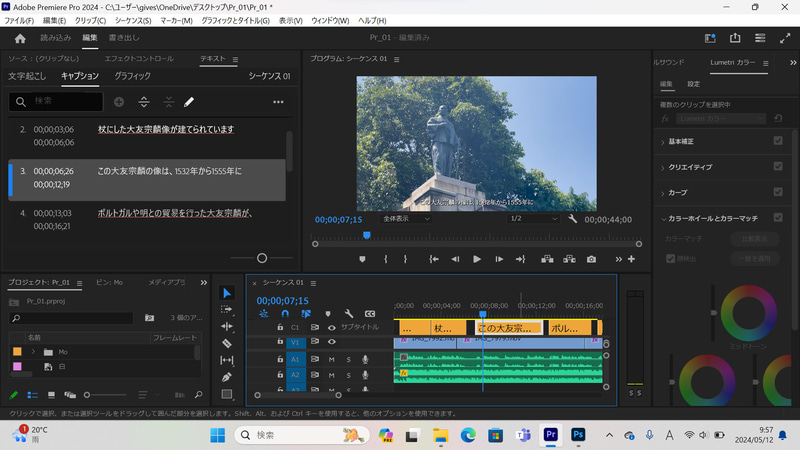Select the この大友宗… caption clip on timeline
800x450 pixels.
(509, 328)
